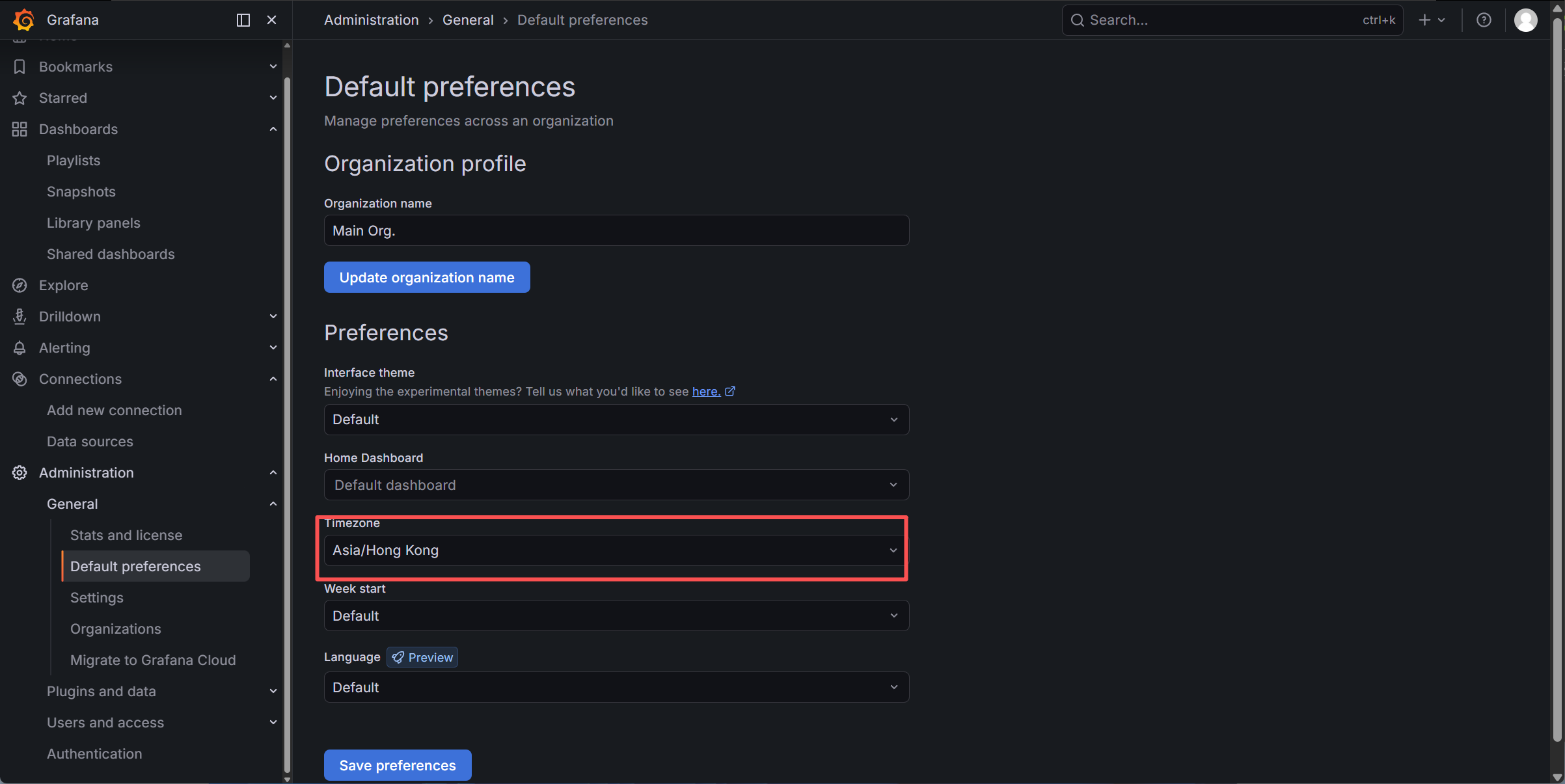Expand Plugins and data chevron
1565x784 pixels.
pyautogui.click(x=273, y=691)
